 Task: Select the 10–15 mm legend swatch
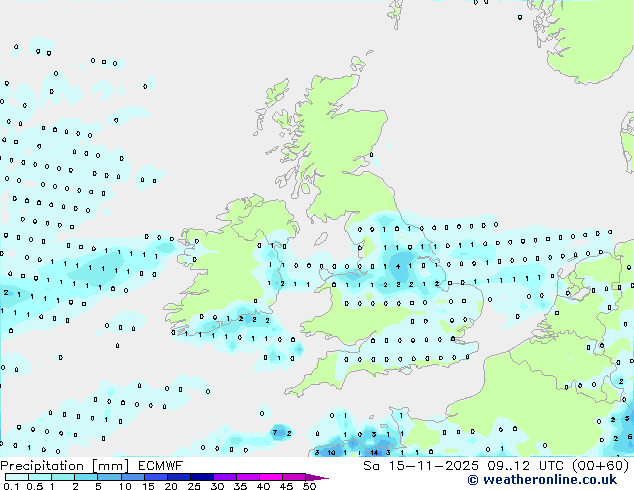click(132, 477)
